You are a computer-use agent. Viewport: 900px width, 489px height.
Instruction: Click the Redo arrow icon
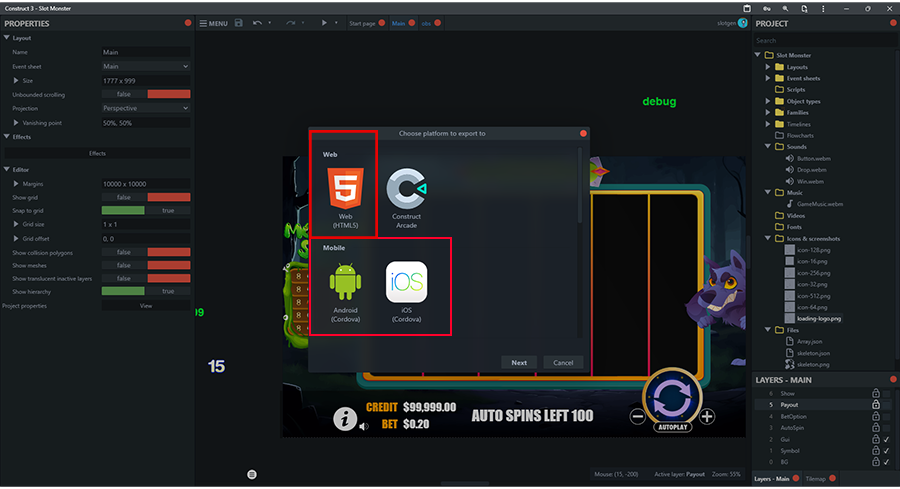tap(290, 23)
